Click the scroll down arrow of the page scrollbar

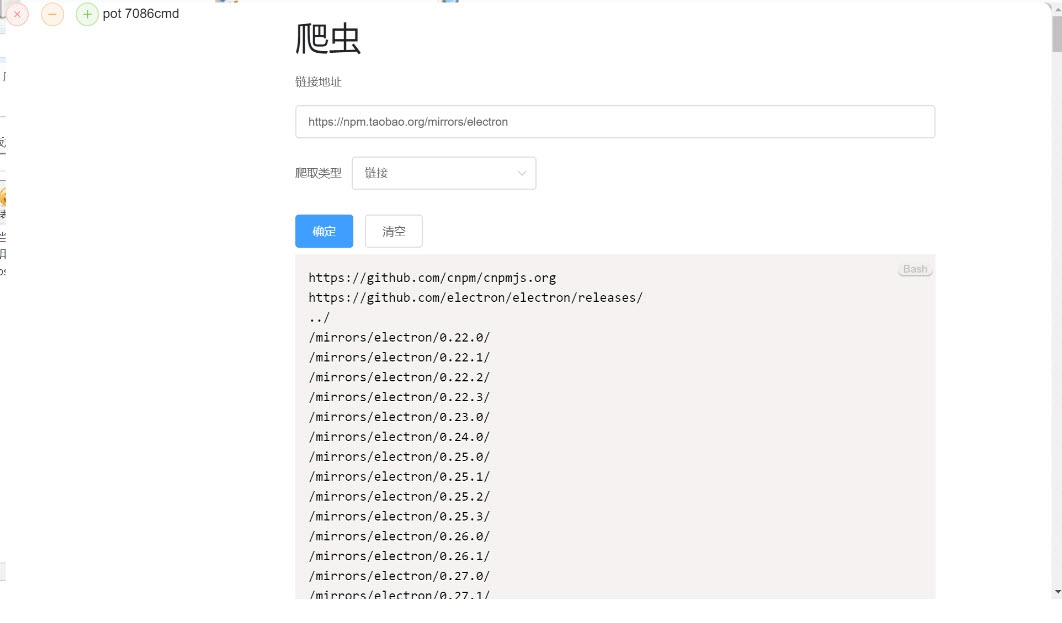click(1057, 593)
